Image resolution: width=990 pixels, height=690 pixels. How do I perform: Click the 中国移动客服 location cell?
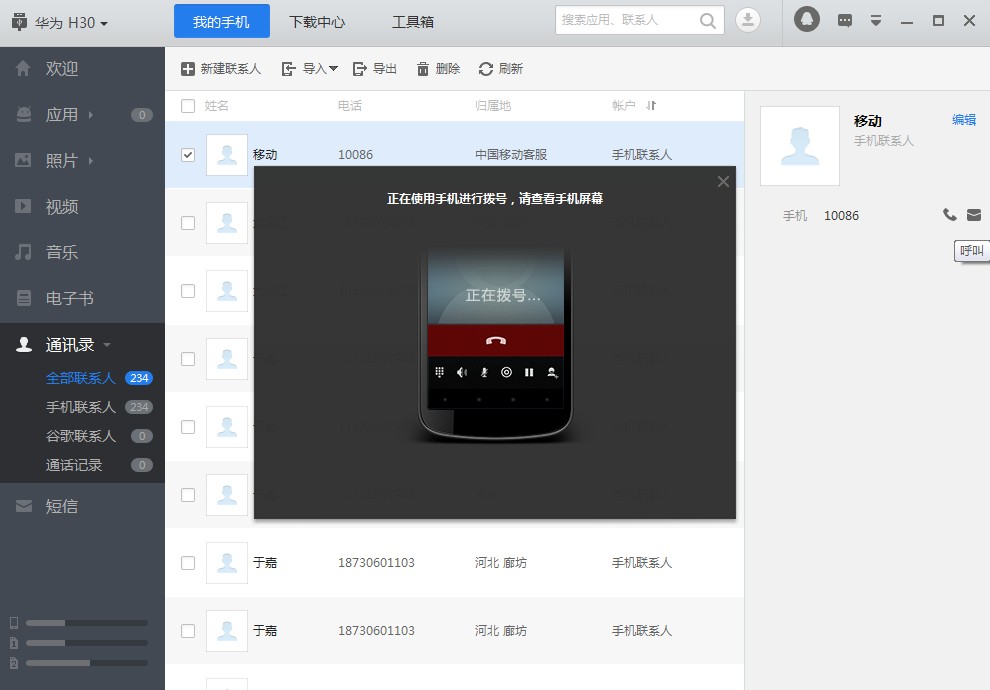[511, 155]
